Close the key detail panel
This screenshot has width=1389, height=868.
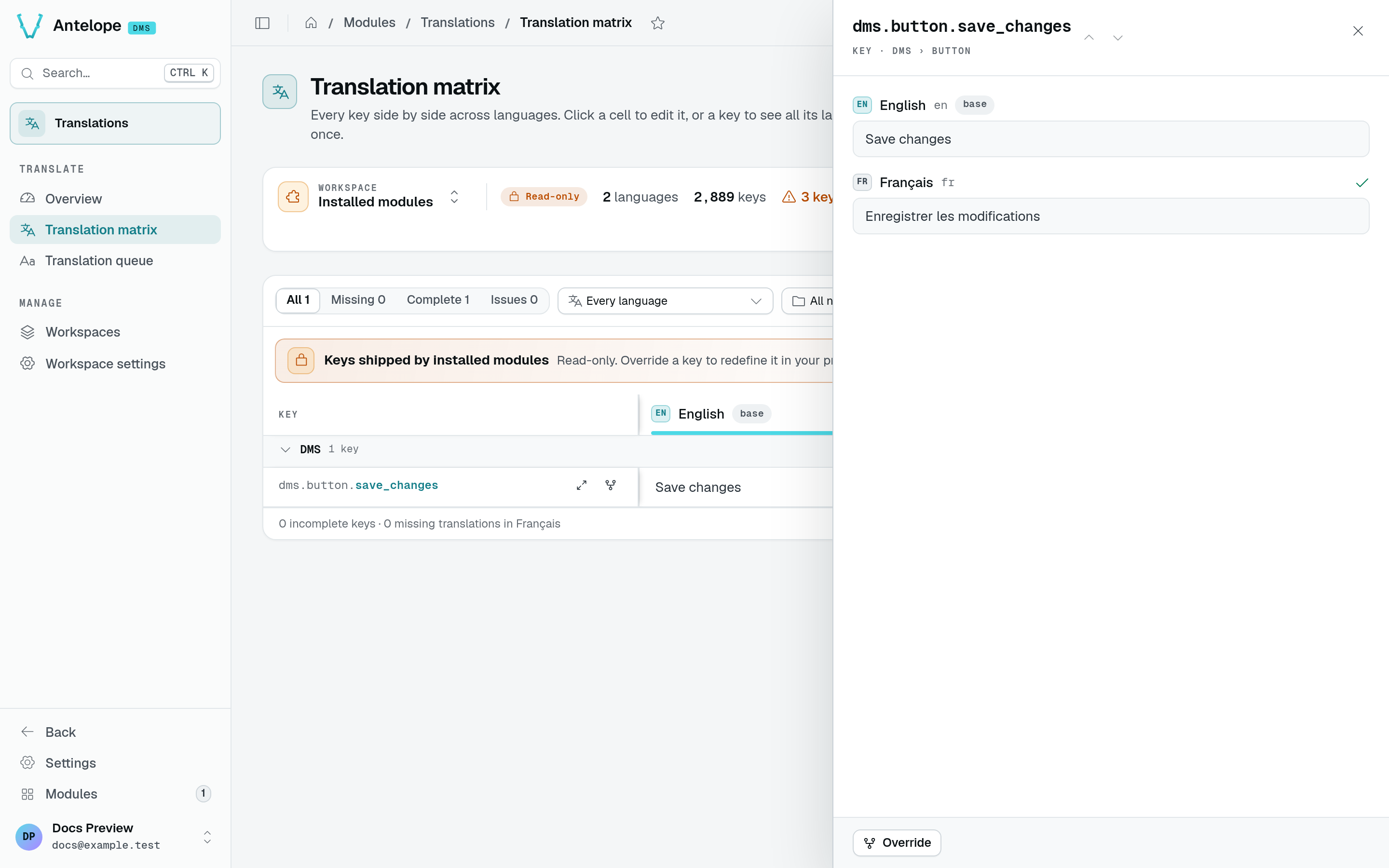[1358, 31]
